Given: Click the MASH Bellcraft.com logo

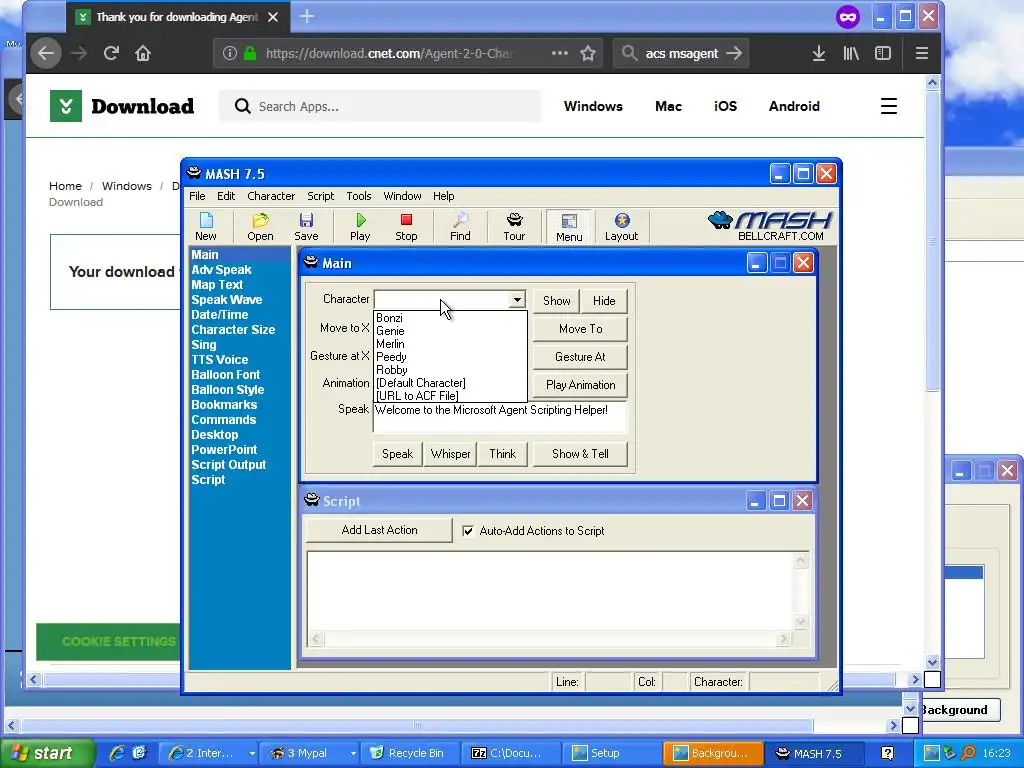Looking at the screenshot, I should pyautogui.click(x=770, y=226).
